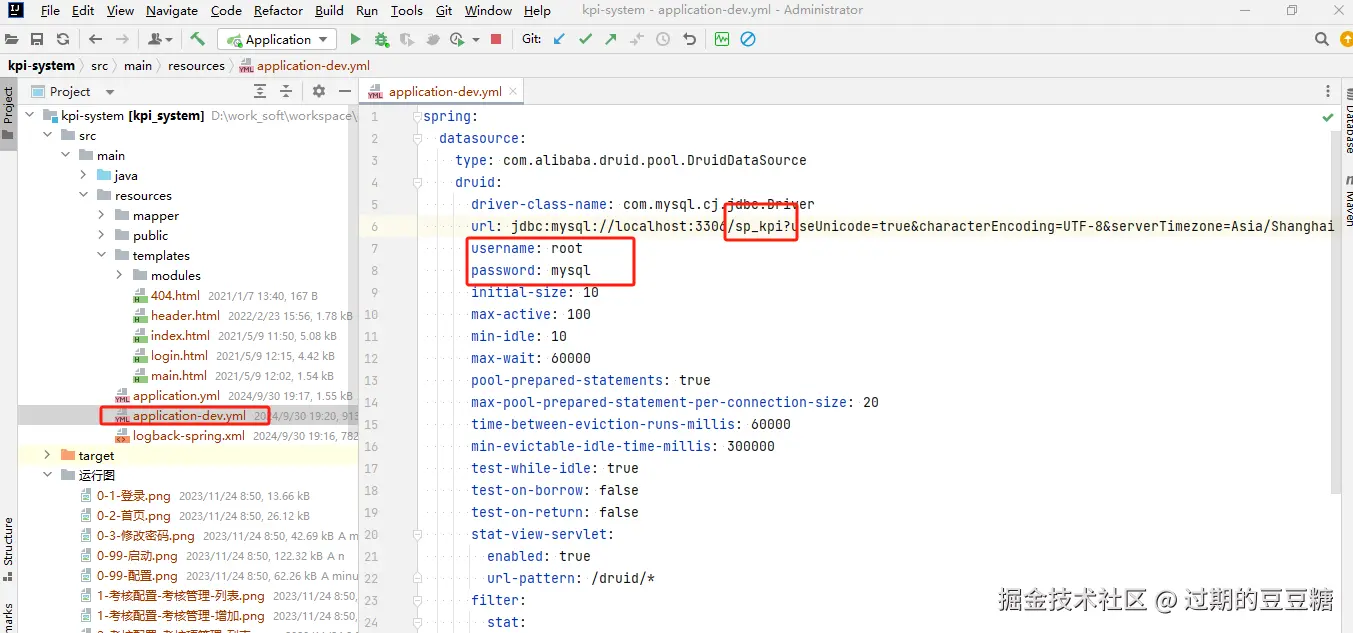The height and width of the screenshot is (633, 1353).
Task: Click the password: mysql line in editor
Action: 531,270
